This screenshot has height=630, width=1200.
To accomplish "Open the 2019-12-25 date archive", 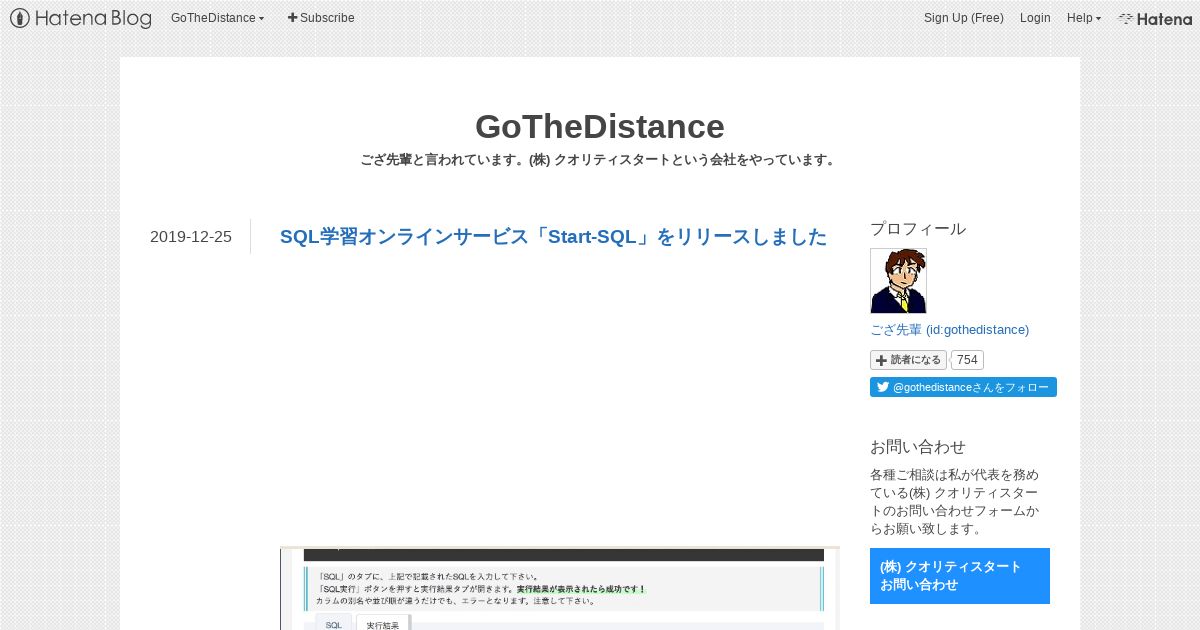I will point(191,237).
